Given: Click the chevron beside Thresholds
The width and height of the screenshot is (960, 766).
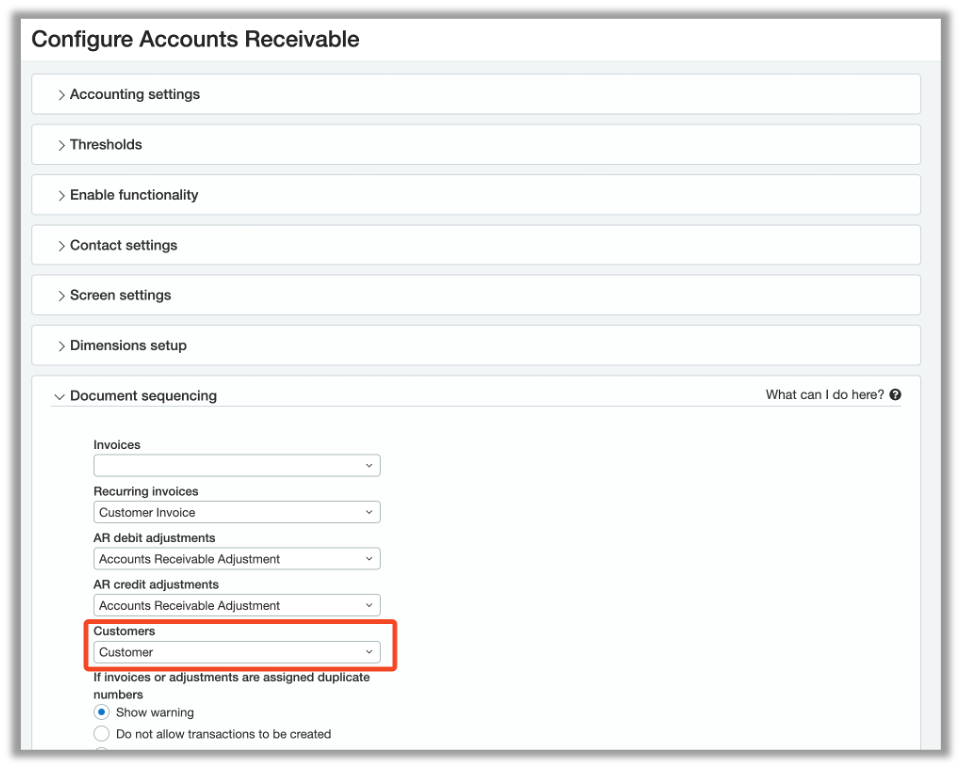Looking at the screenshot, I should [61, 144].
